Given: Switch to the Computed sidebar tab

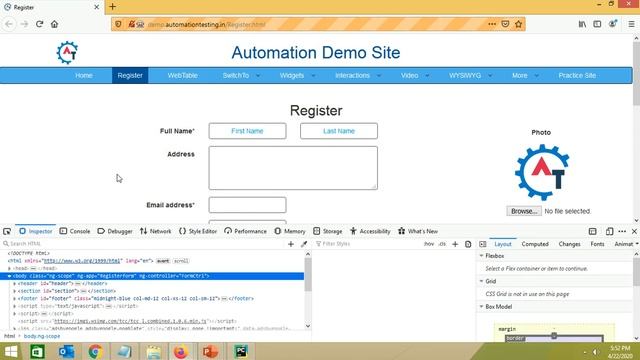Looking at the screenshot, I should 535,244.
